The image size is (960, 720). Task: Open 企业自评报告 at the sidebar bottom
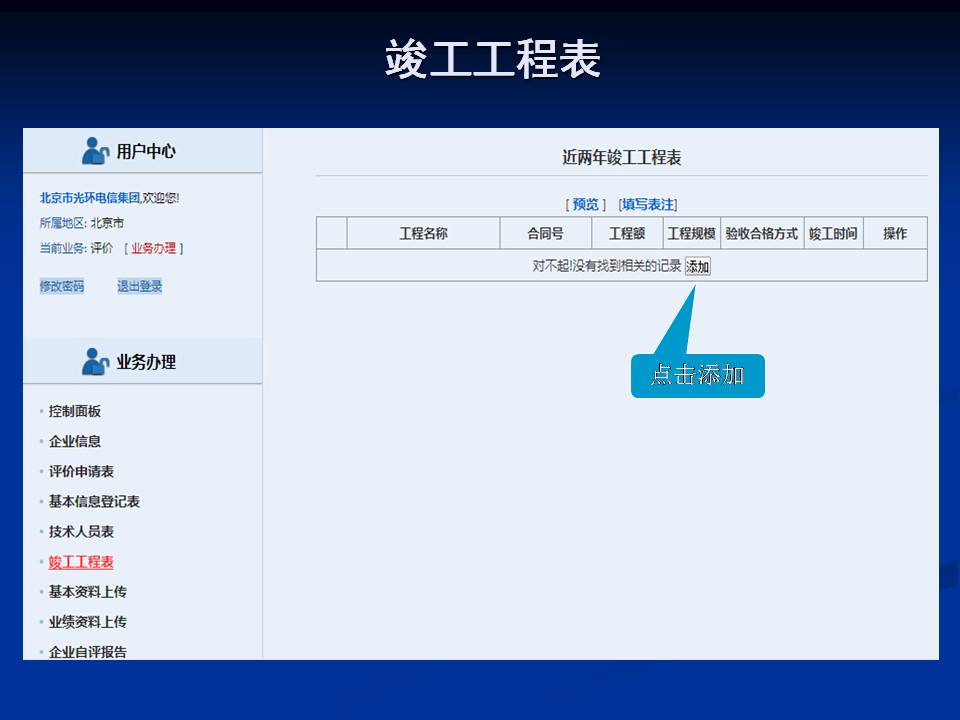[x=88, y=651]
